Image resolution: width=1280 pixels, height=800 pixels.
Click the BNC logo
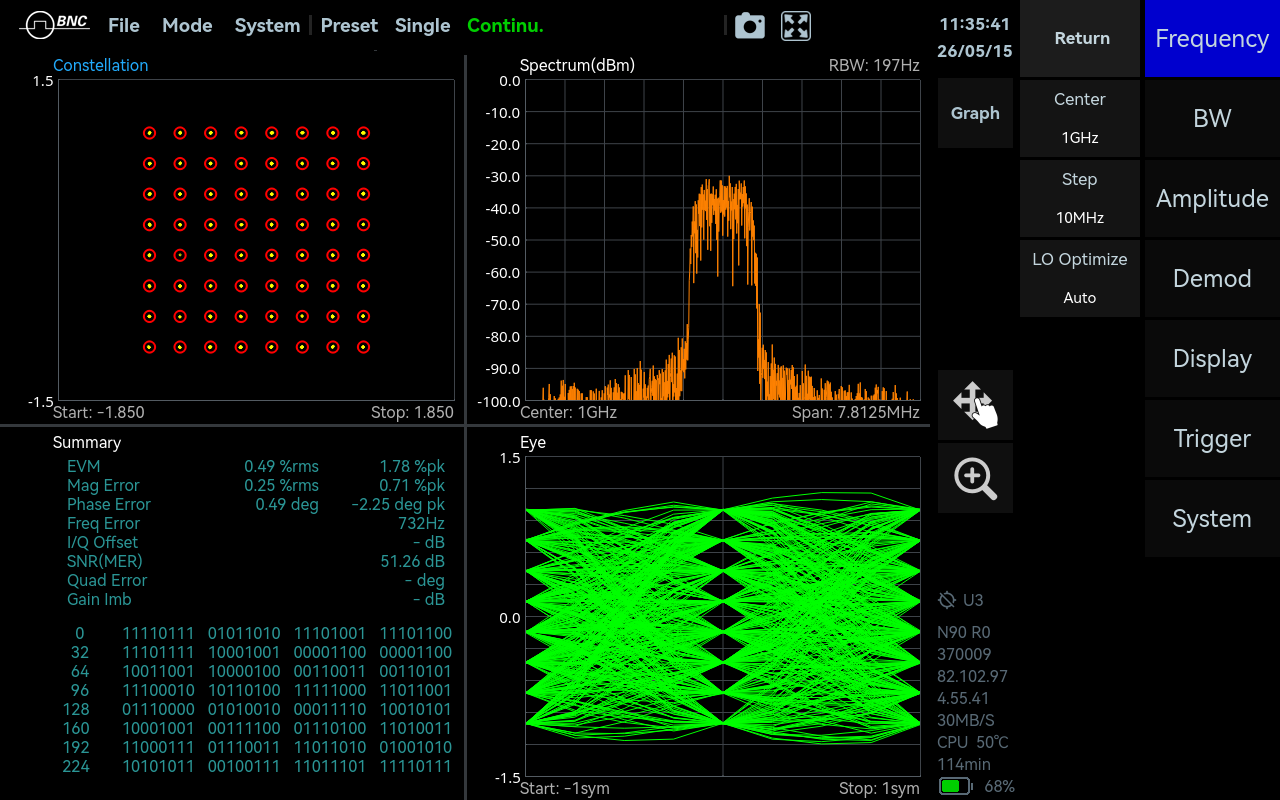(x=54, y=25)
